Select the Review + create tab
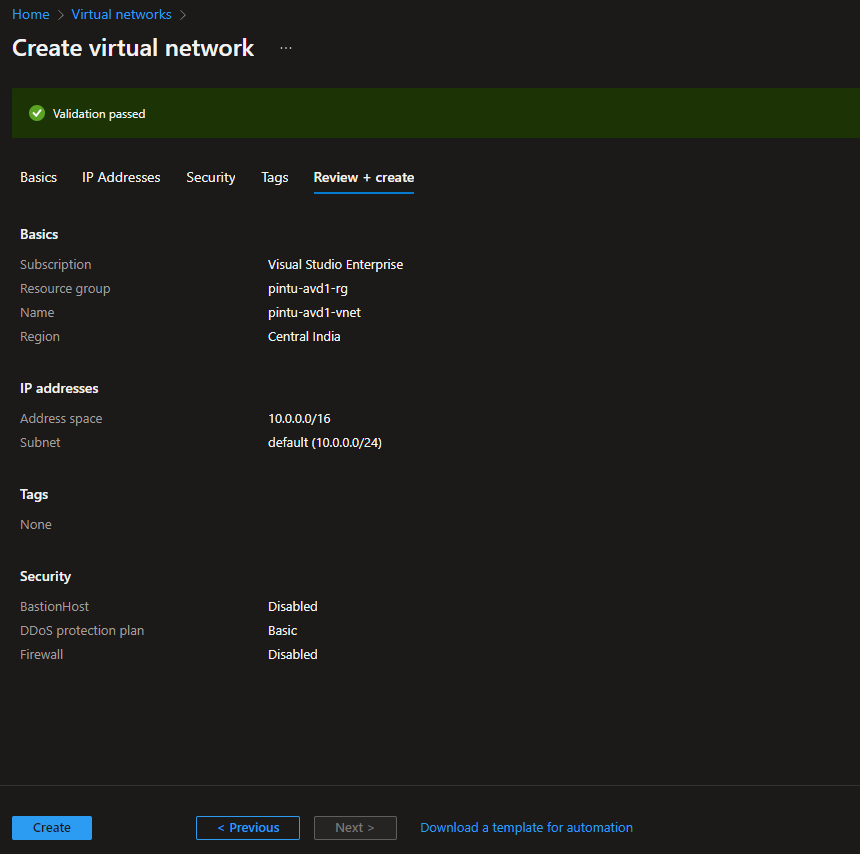Viewport: 860px width, 854px height. coord(364,177)
